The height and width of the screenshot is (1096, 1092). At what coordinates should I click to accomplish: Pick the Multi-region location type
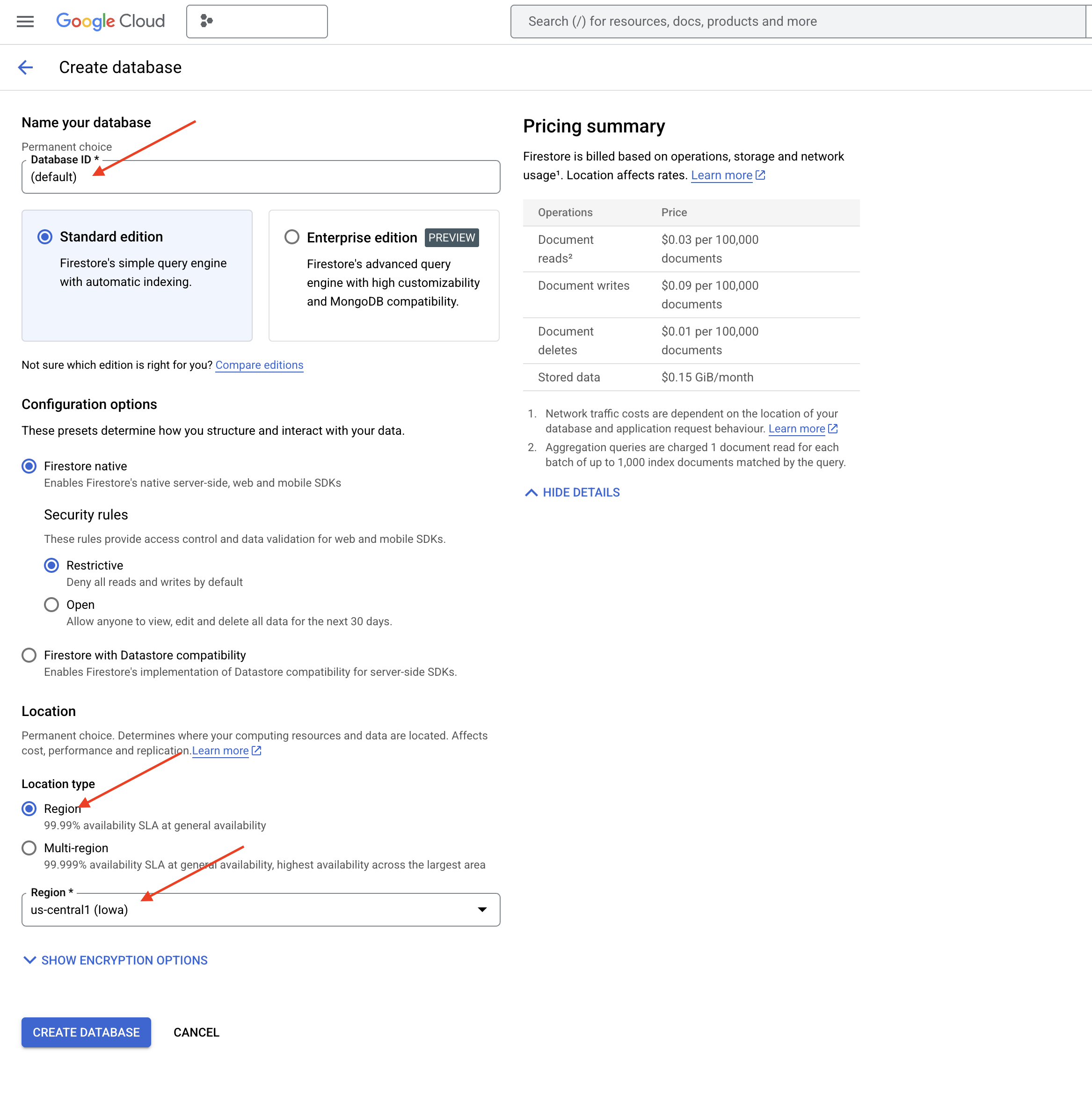coord(29,848)
